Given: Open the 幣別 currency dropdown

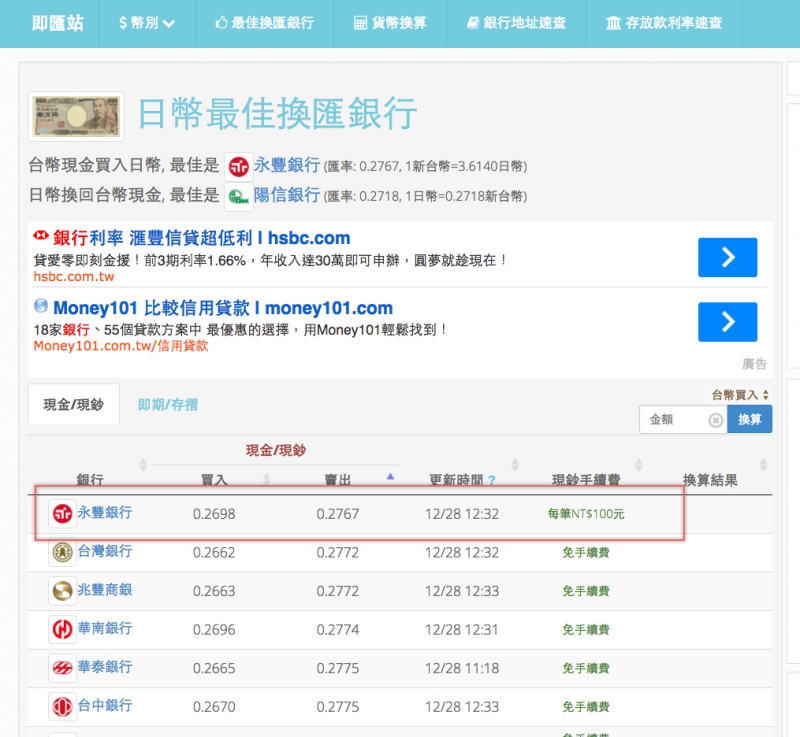Looking at the screenshot, I should (x=146, y=23).
